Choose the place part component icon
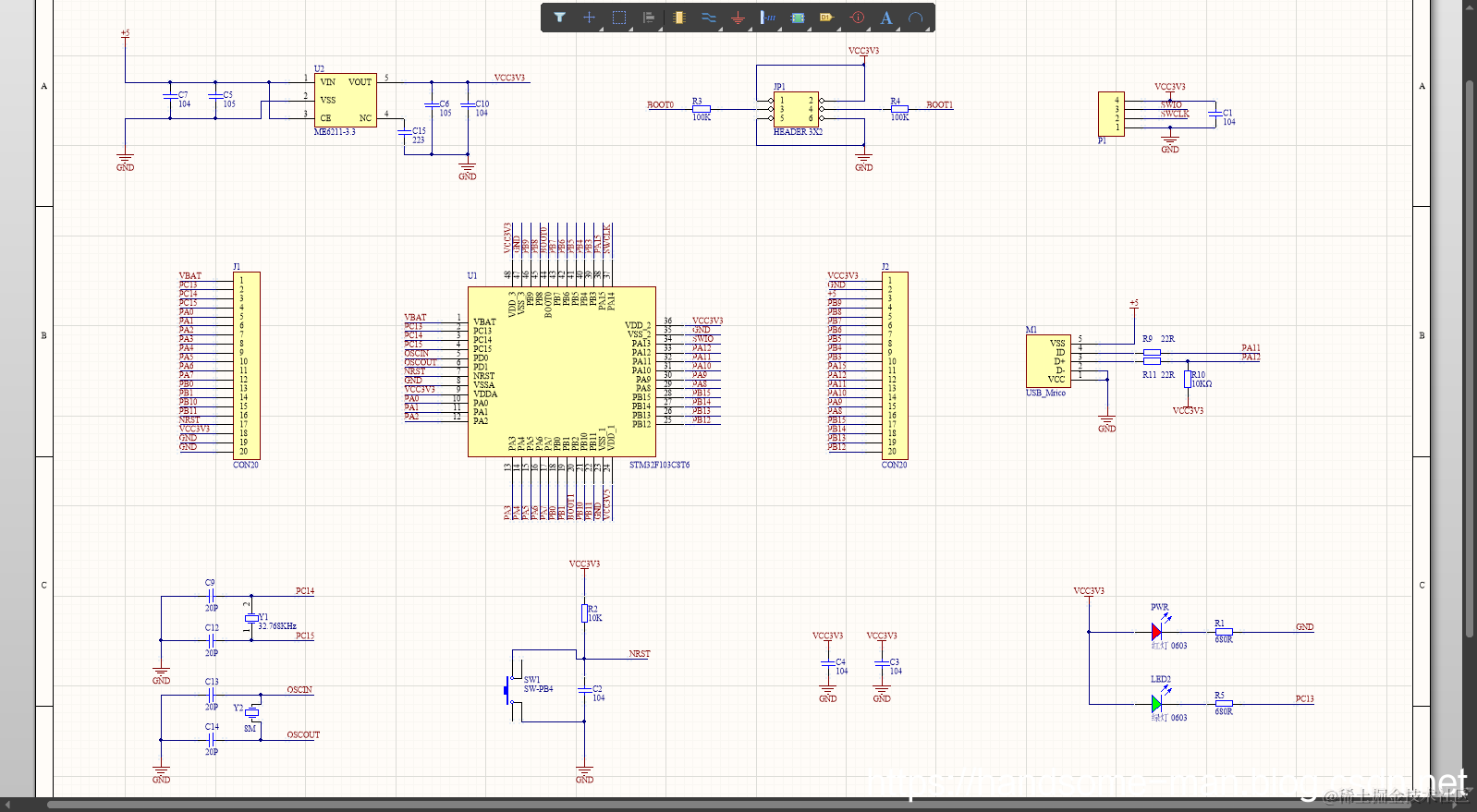 point(679,18)
